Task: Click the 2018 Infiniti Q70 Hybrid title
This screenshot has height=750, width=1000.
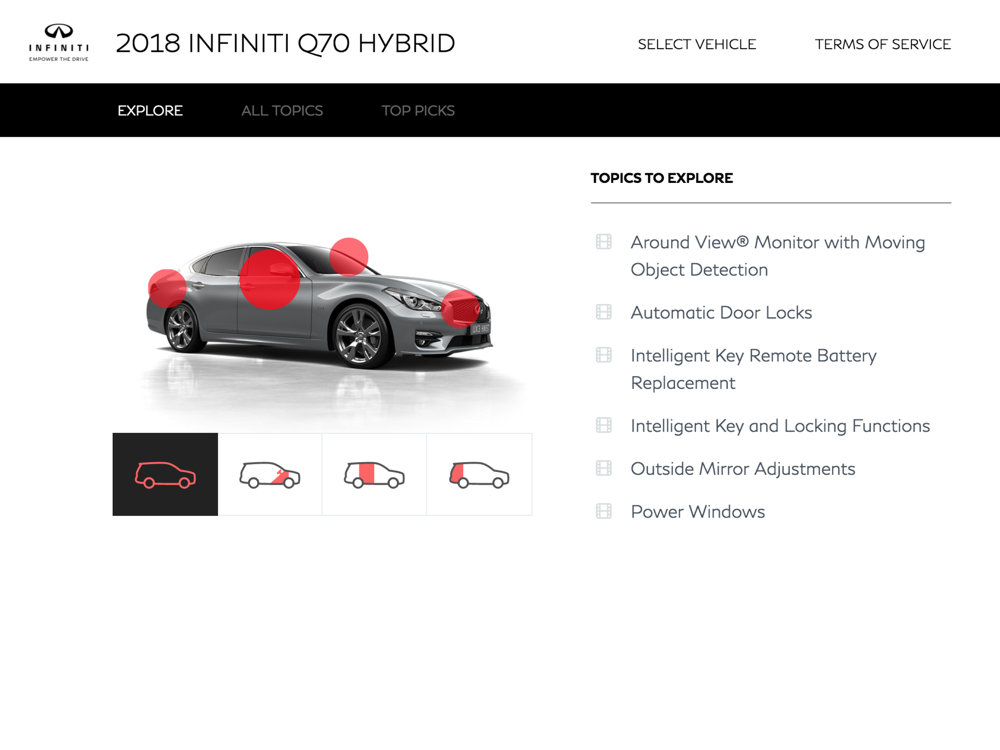Action: tap(285, 43)
